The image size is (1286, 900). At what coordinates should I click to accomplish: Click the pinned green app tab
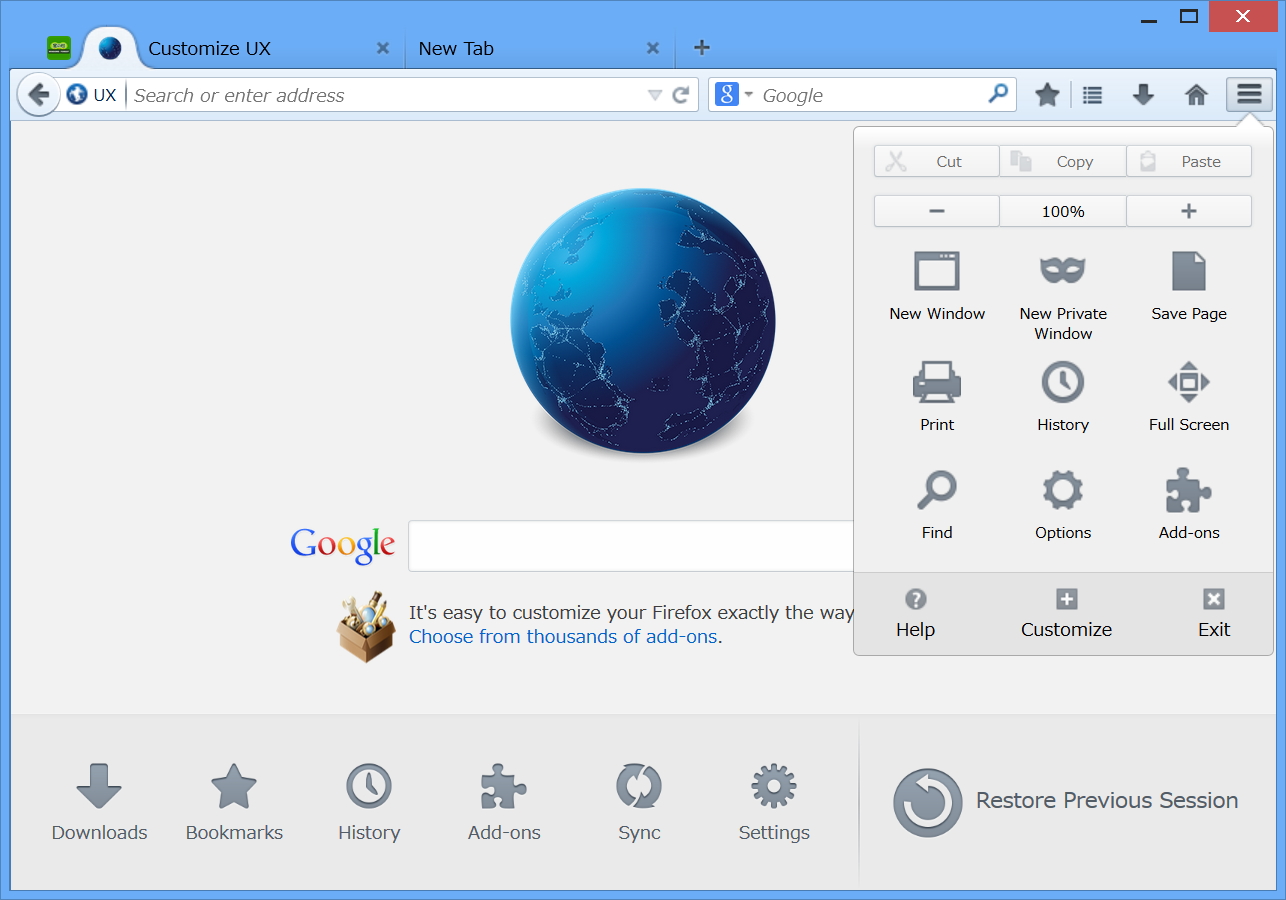(x=59, y=48)
